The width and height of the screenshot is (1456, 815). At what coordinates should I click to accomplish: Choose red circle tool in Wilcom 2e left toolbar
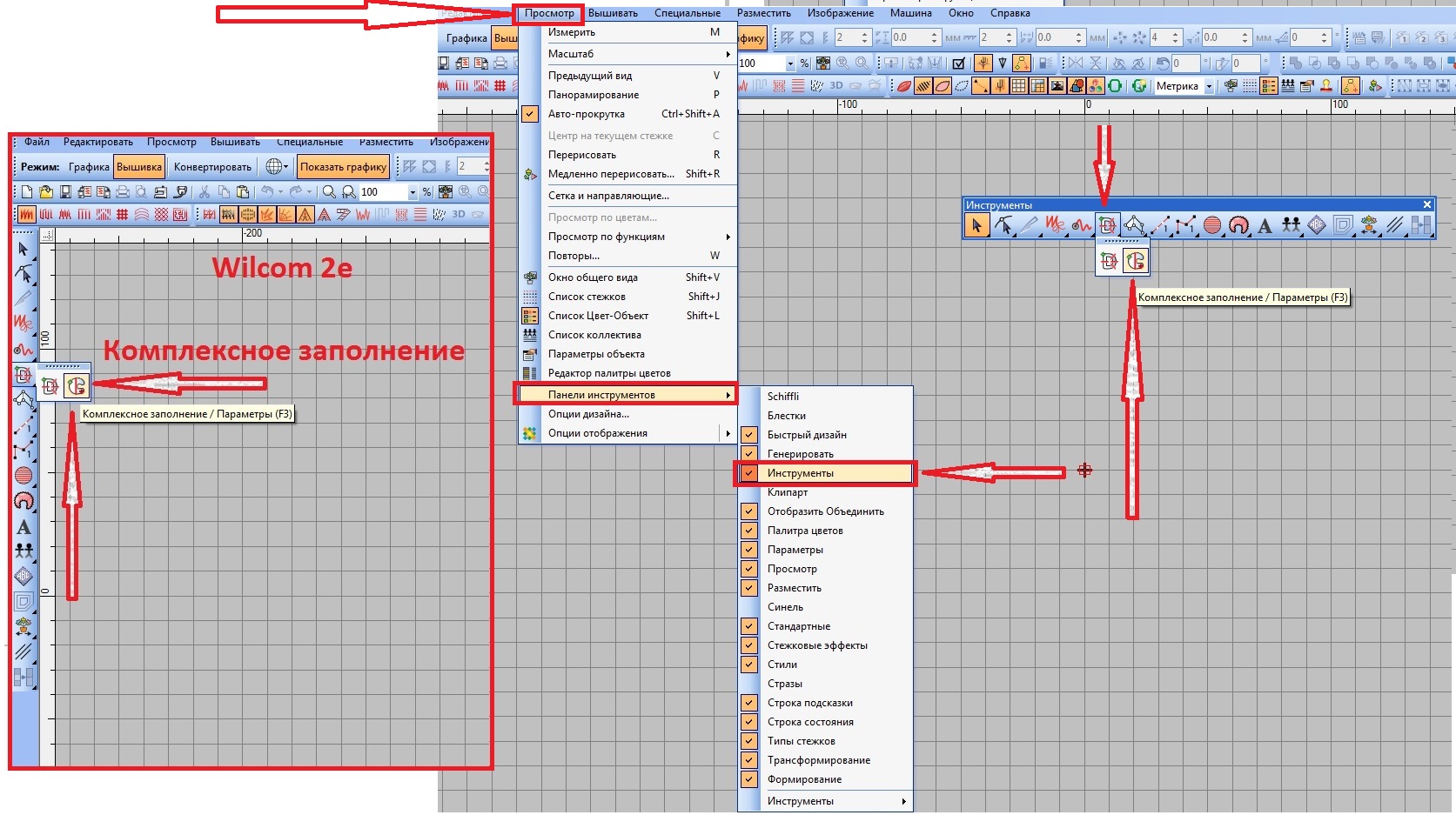coord(23,476)
